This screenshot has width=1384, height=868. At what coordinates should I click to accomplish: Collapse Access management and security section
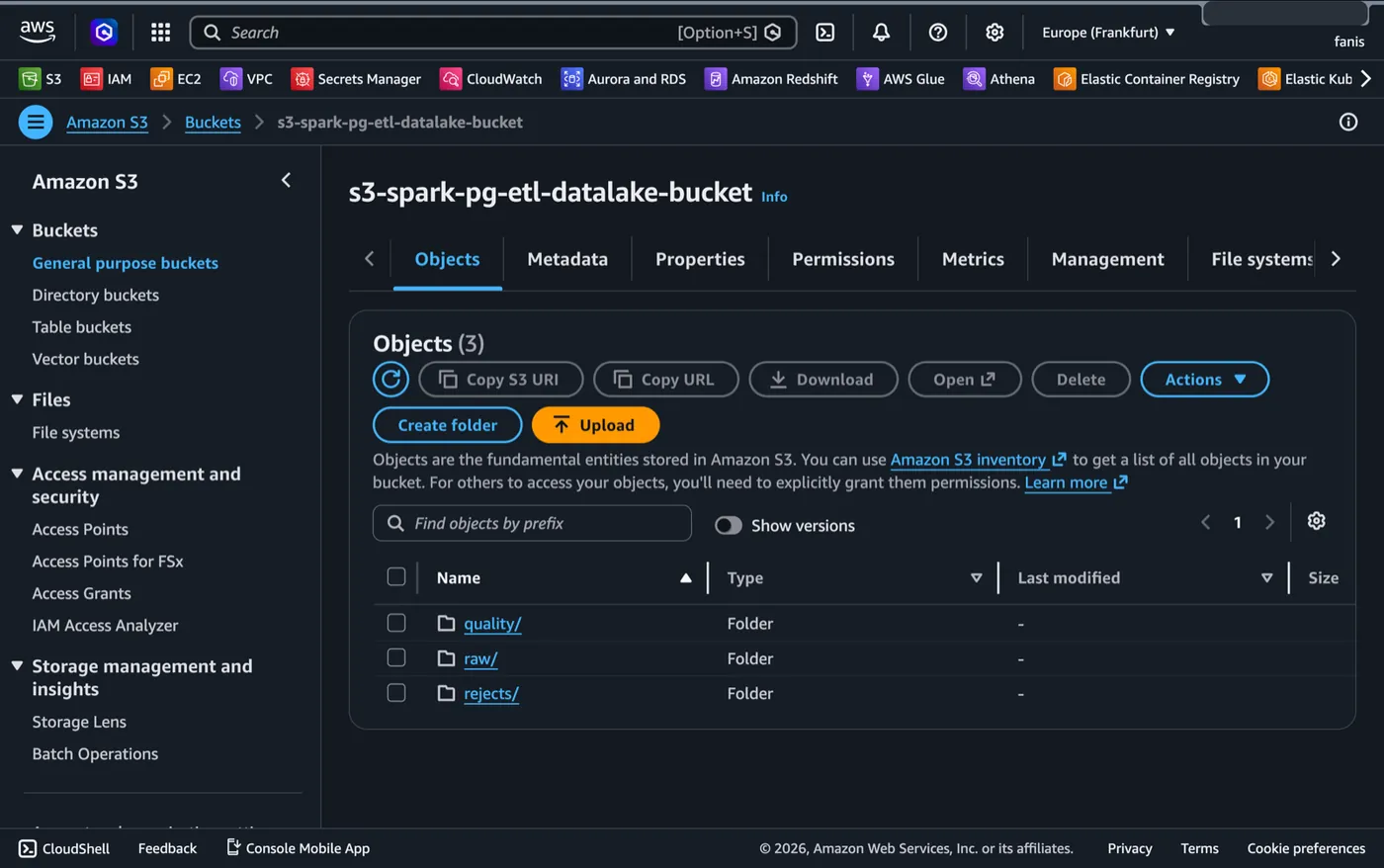[x=17, y=474]
